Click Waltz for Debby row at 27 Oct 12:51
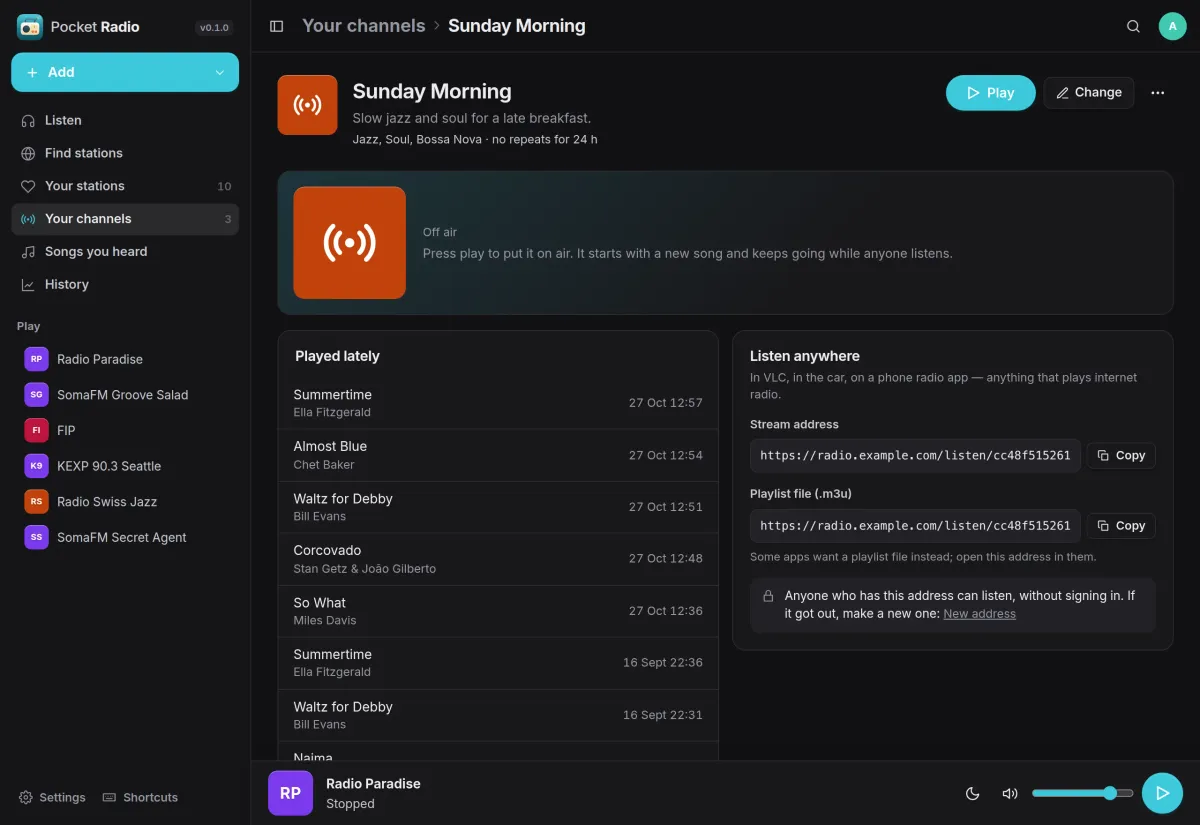The image size is (1200, 825). pyautogui.click(x=498, y=507)
